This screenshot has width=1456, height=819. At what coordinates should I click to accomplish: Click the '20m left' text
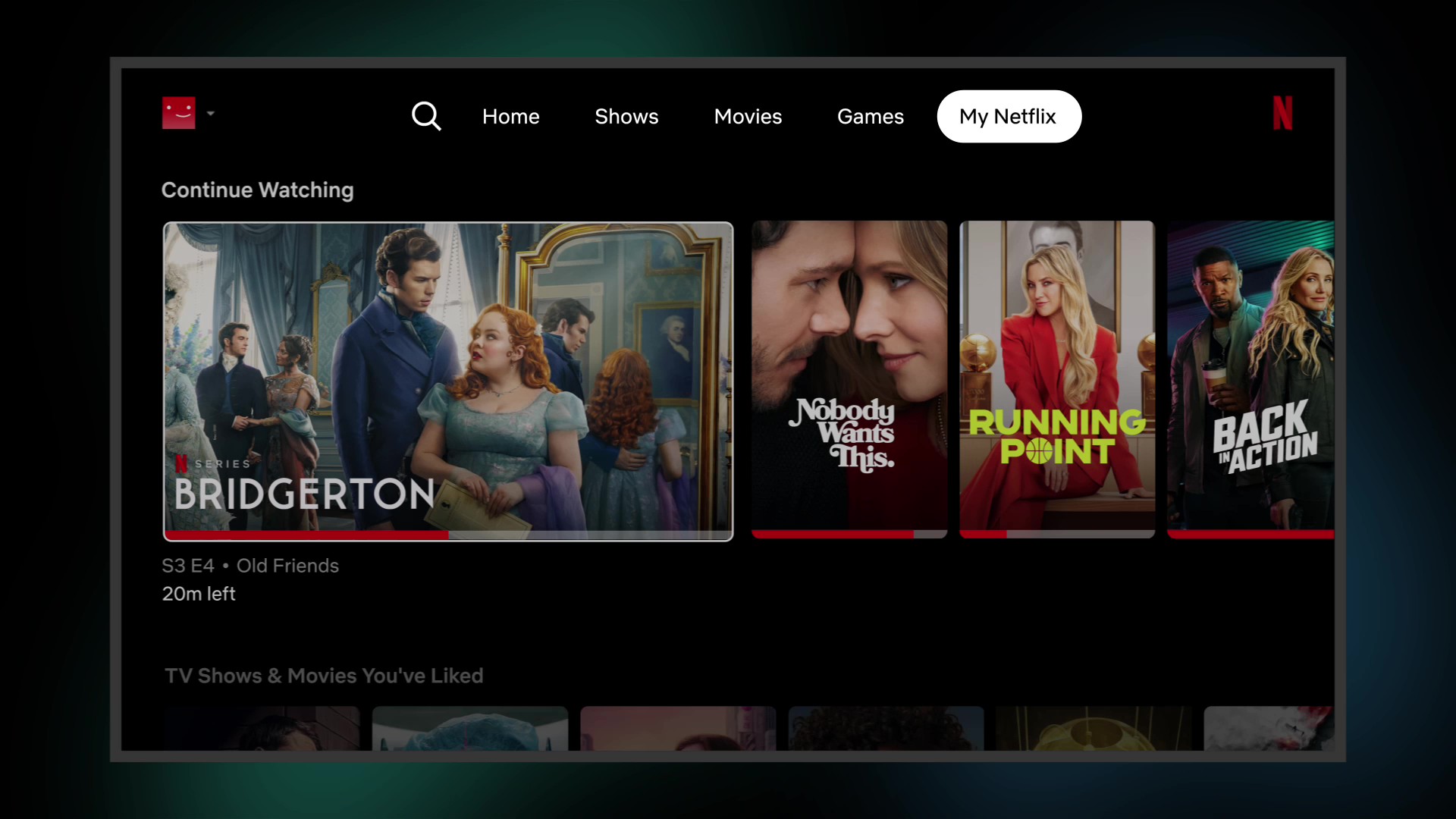point(199,594)
